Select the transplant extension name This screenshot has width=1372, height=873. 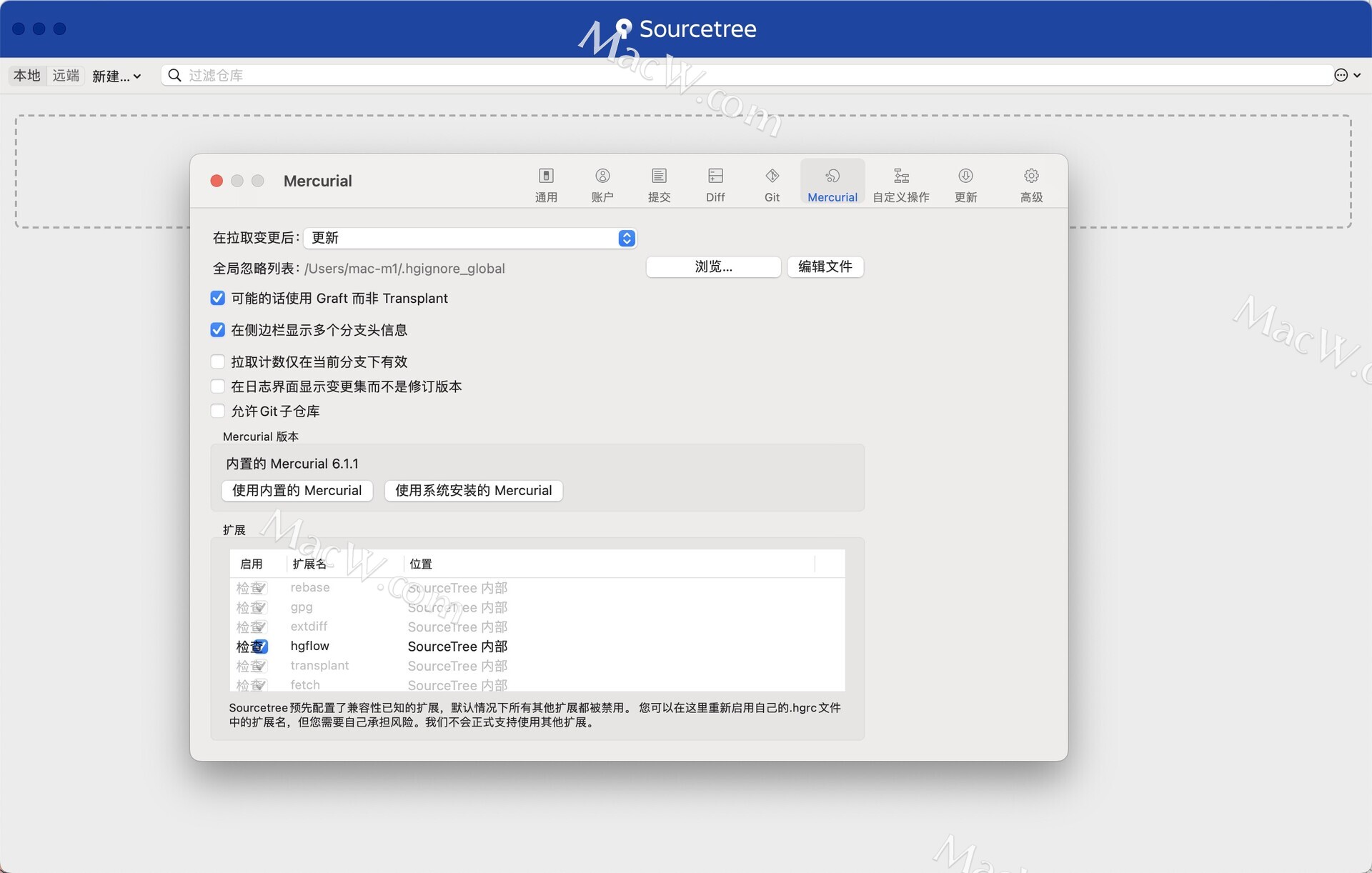coord(319,665)
